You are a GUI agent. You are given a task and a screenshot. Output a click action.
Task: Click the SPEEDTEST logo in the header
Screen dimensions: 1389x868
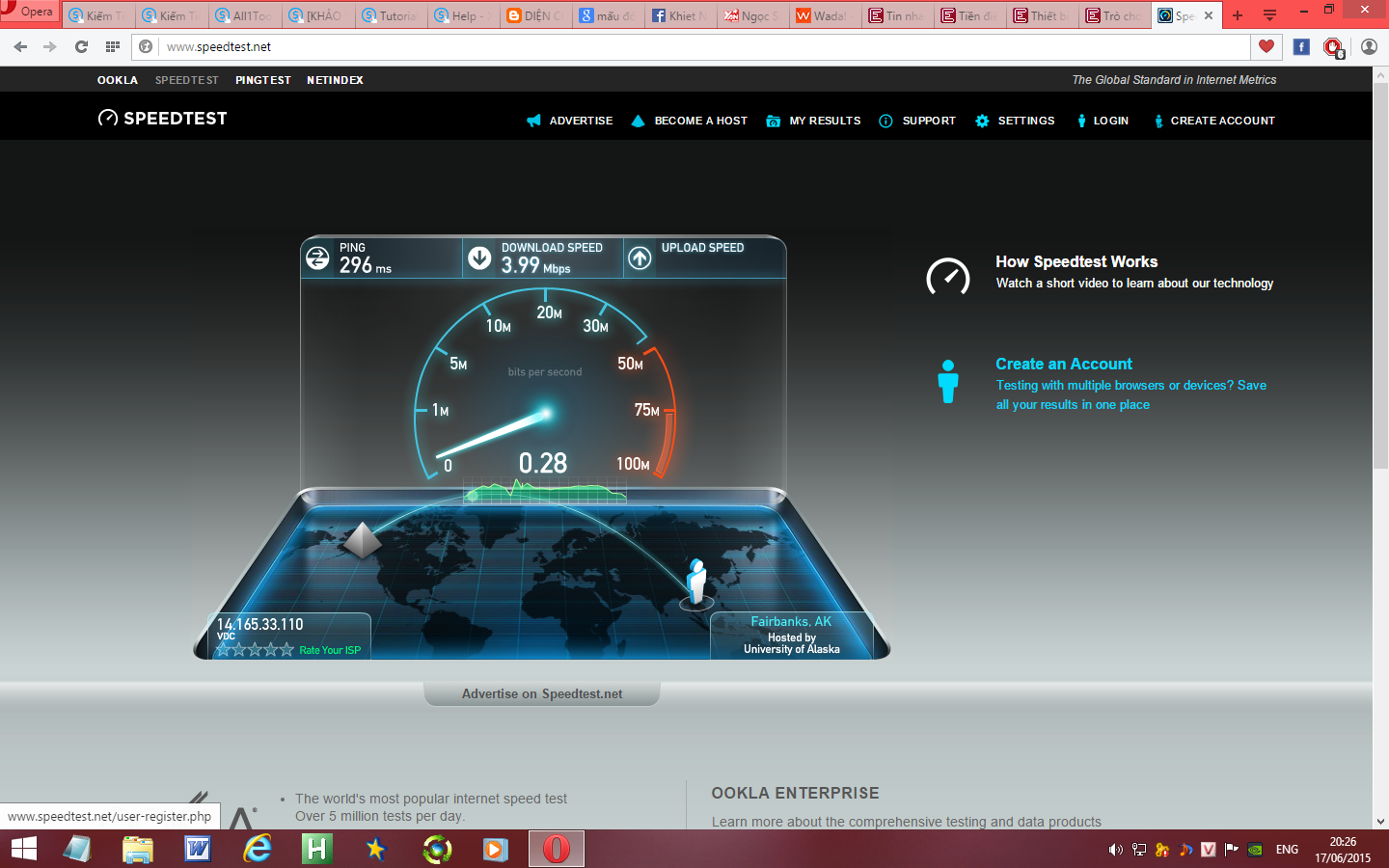[163, 118]
